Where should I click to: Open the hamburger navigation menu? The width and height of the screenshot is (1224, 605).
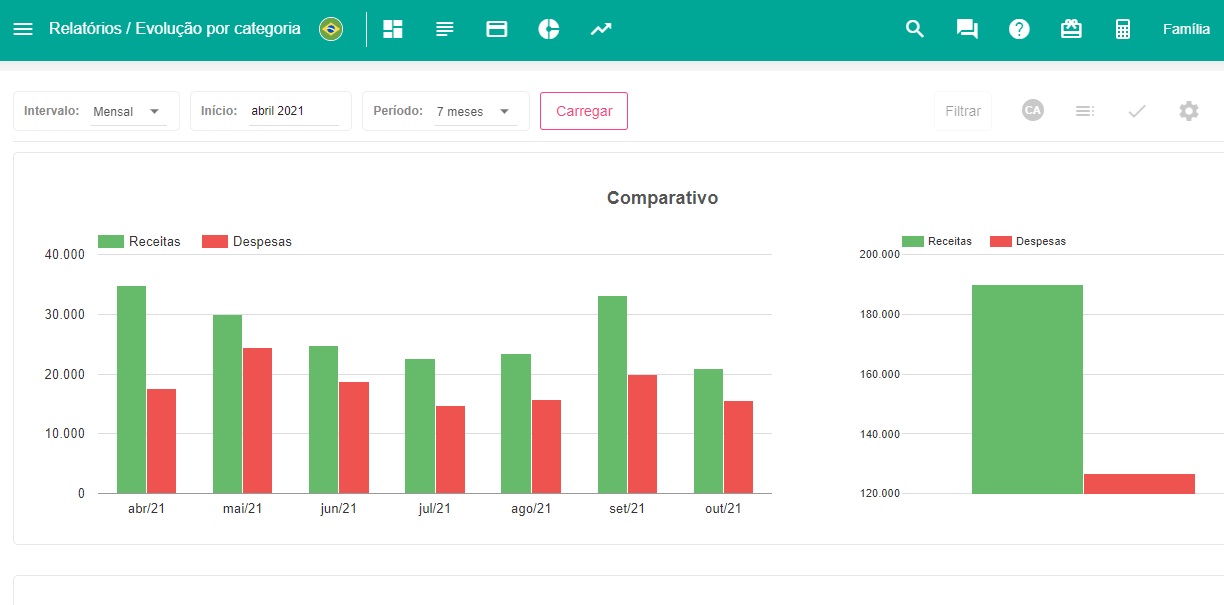coord(23,29)
